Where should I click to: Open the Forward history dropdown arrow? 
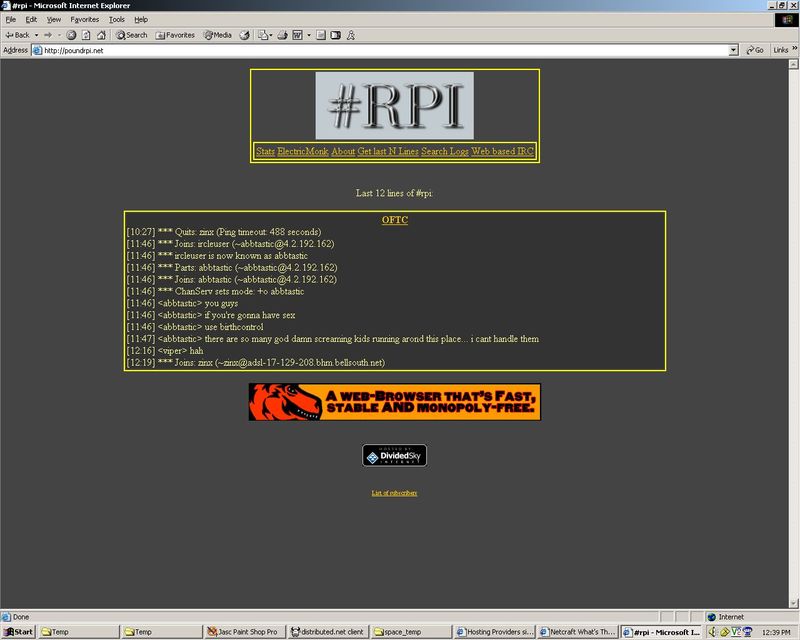pos(59,35)
